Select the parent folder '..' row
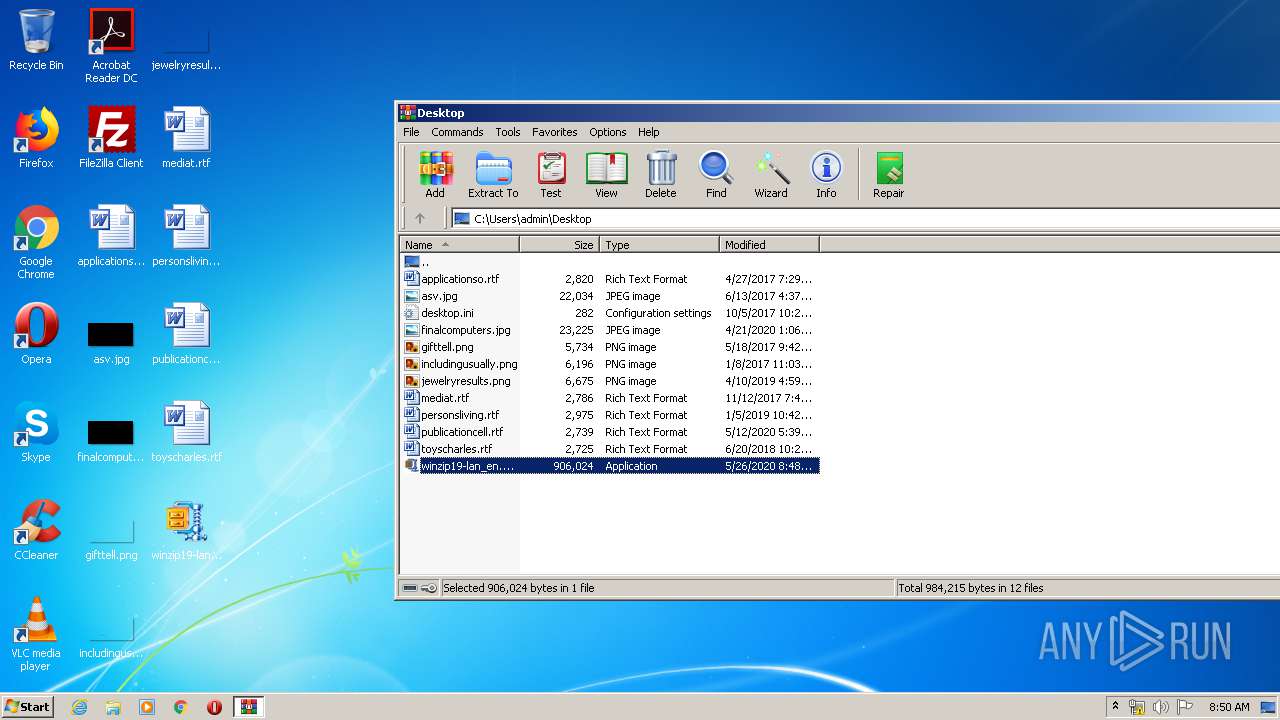The width and height of the screenshot is (1280, 720). [x=610, y=262]
